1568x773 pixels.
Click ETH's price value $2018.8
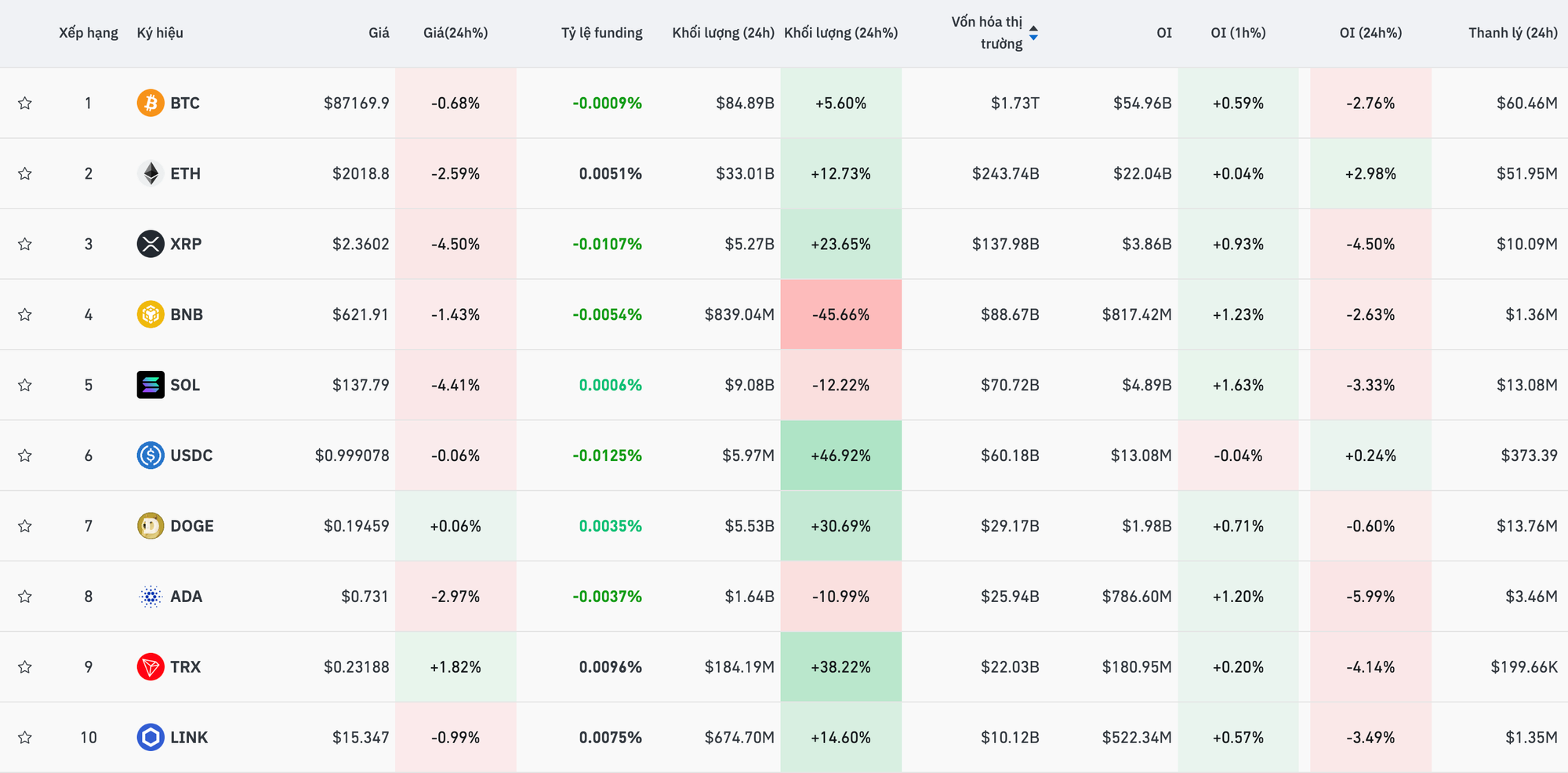coord(361,173)
